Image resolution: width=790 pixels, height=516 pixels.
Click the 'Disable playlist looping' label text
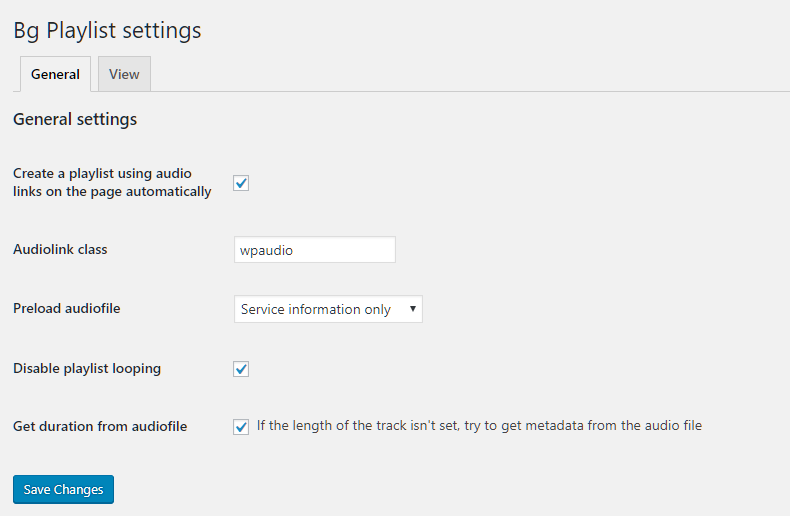click(86, 368)
